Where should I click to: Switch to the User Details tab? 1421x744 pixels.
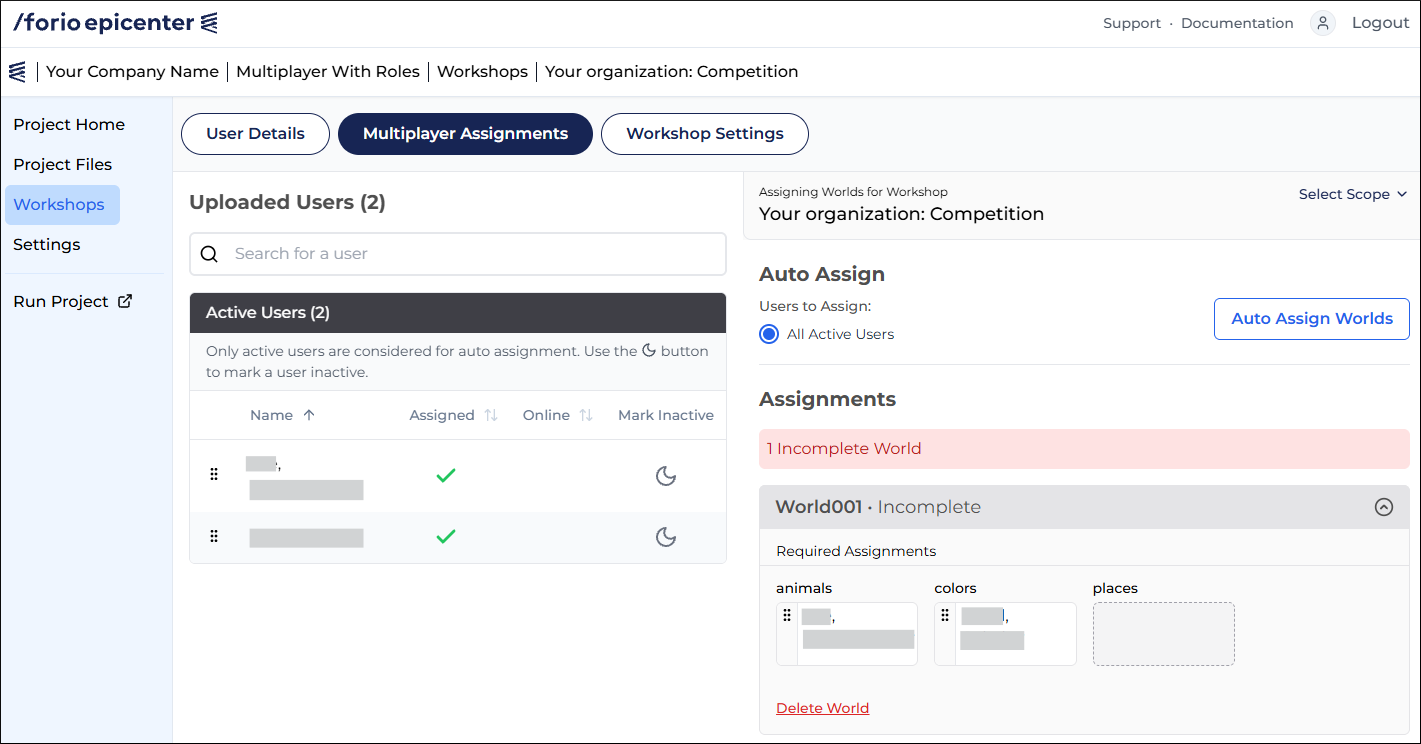tap(255, 133)
